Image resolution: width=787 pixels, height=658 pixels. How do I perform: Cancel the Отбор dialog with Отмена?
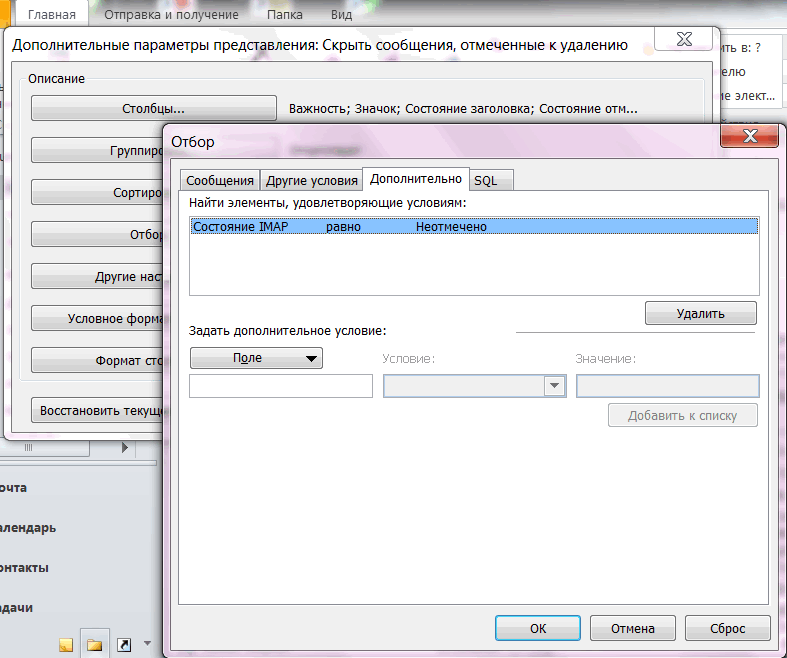(x=632, y=628)
